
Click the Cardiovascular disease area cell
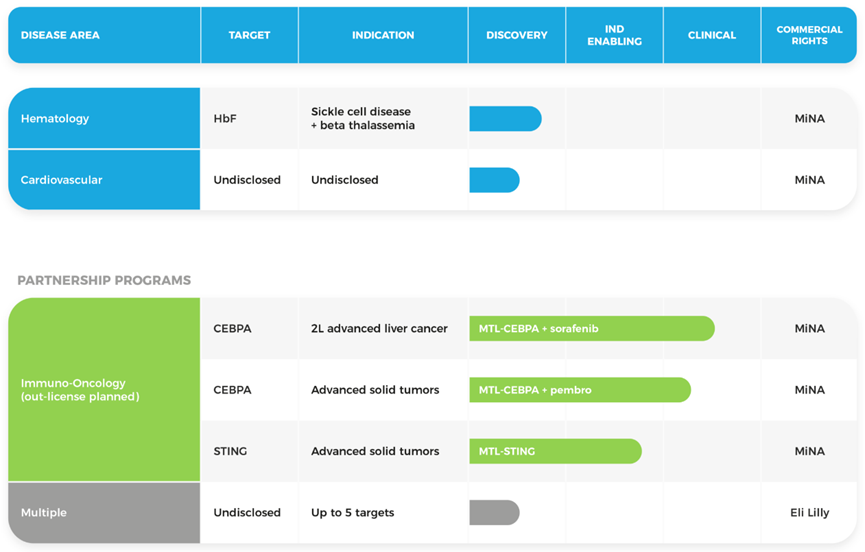pos(104,180)
